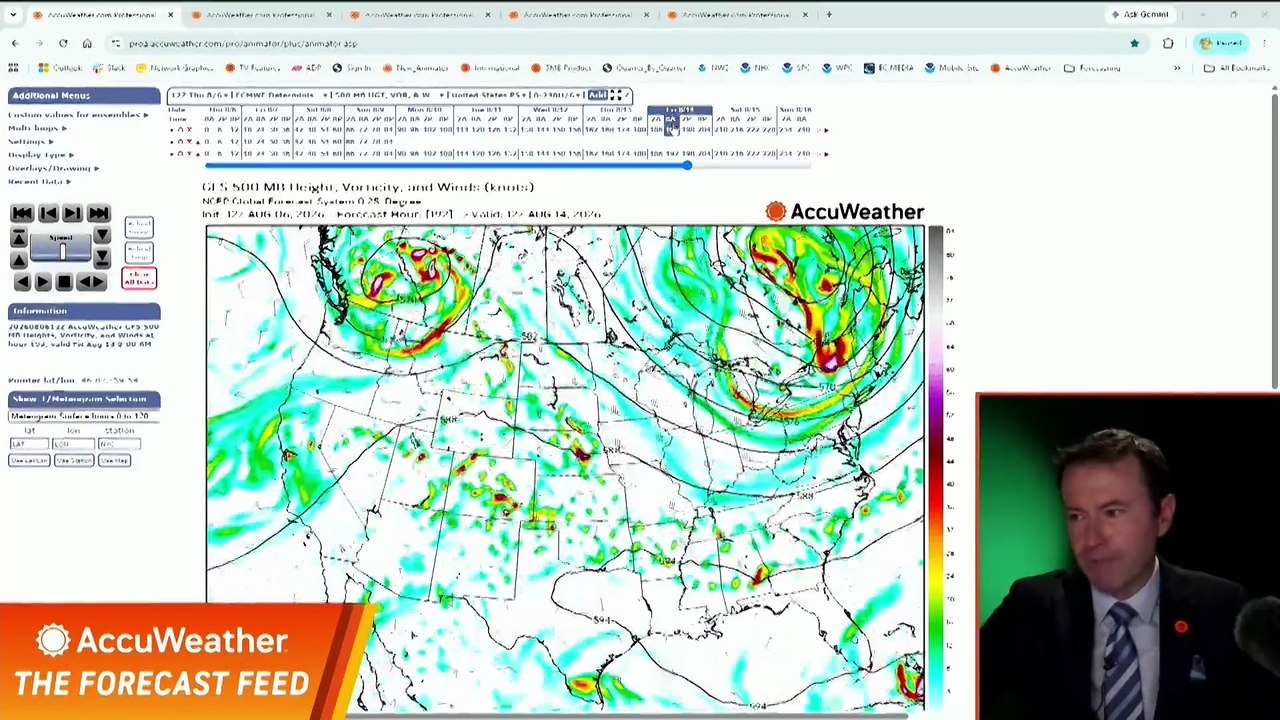This screenshot has height=720, width=1280.
Task: Click the Use Lat/Lon button
Action: pos(29,460)
